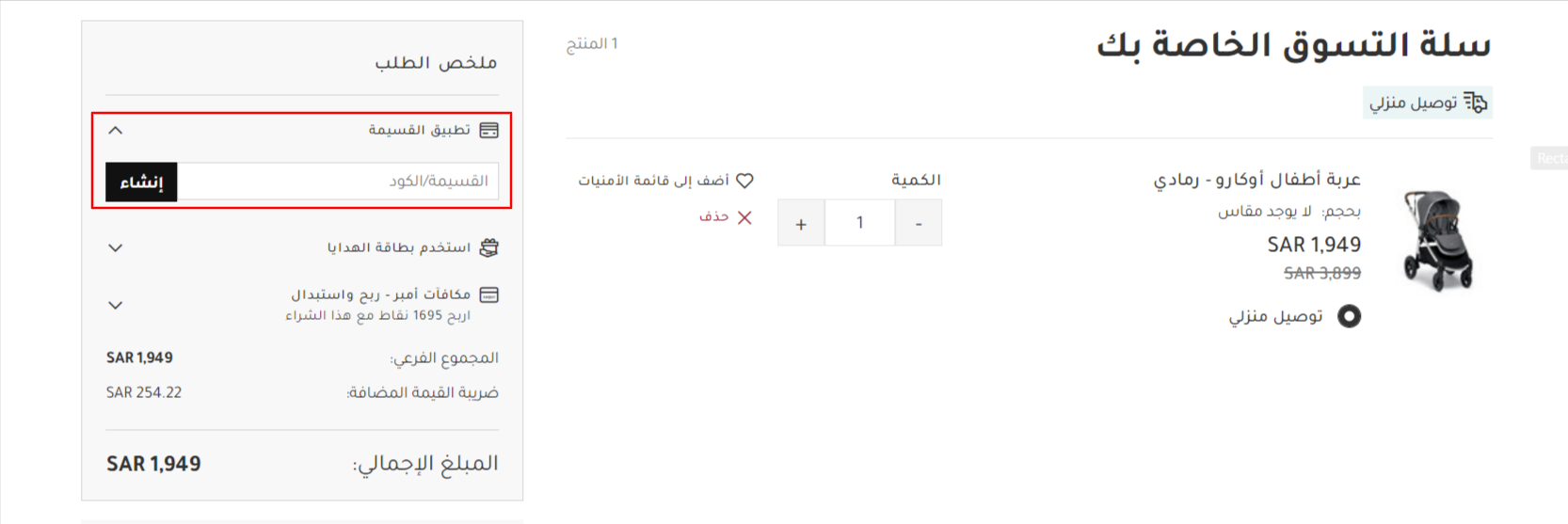Decrease quantity with the minus button
This screenshot has height=524, width=1568.
tap(919, 223)
